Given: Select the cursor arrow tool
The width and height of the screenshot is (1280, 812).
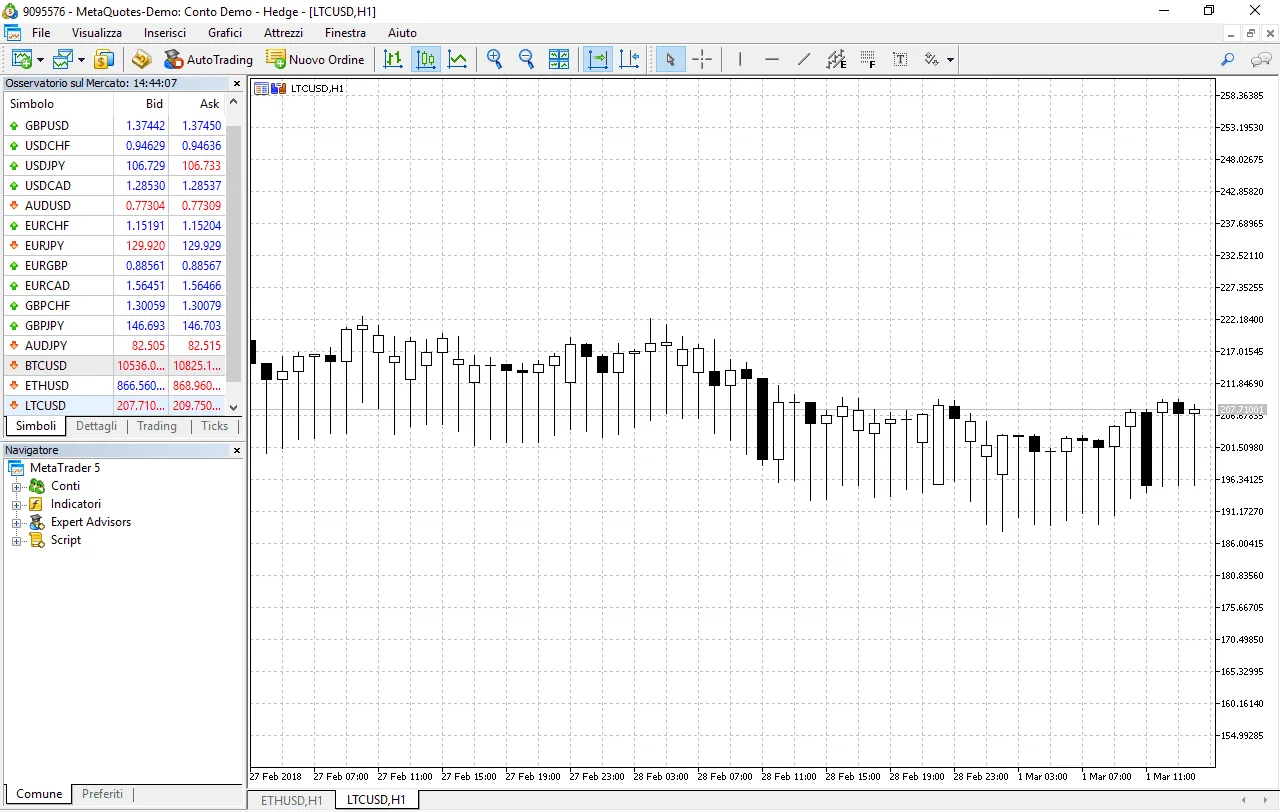Looking at the screenshot, I should (x=670, y=59).
